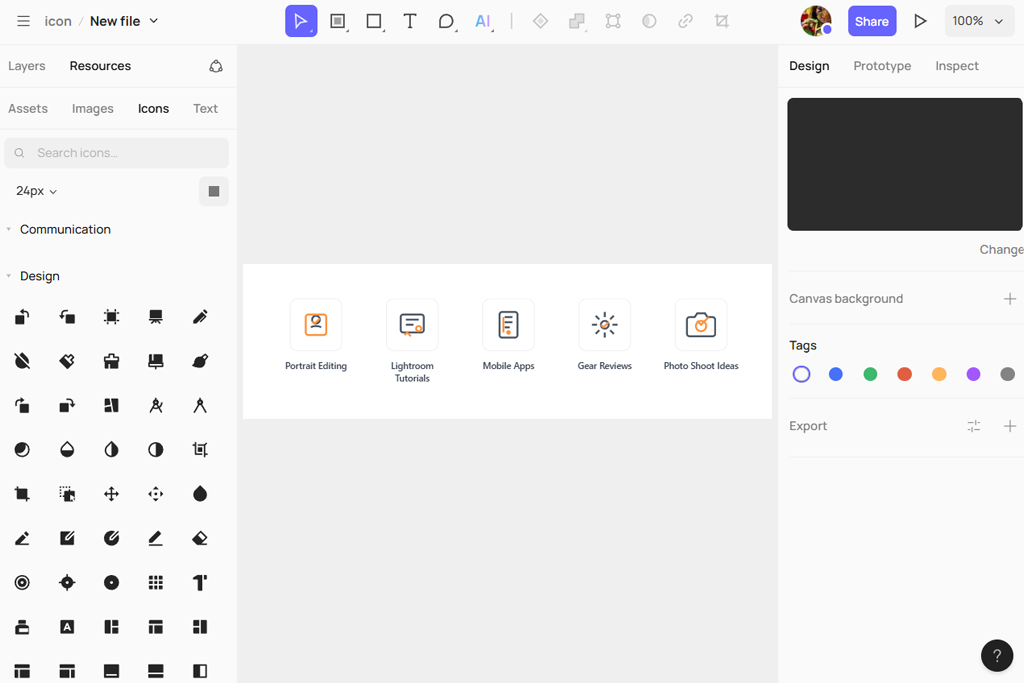This screenshot has height=683, width=1024.
Task: Insert the letter A input method icon
Action: coord(67,627)
